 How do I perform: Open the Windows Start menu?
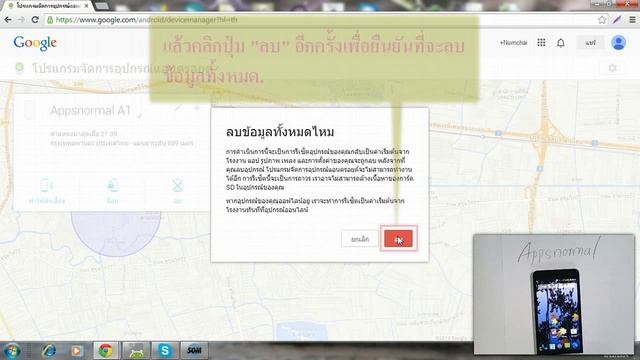[12, 351]
